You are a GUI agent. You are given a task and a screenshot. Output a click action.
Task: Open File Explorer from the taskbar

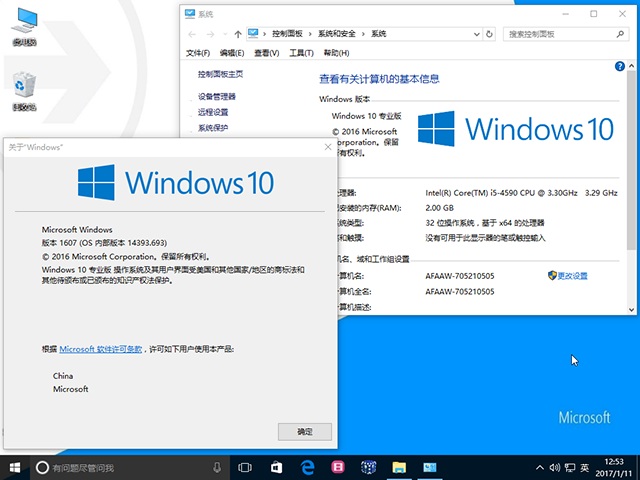[x=399, y=467]
